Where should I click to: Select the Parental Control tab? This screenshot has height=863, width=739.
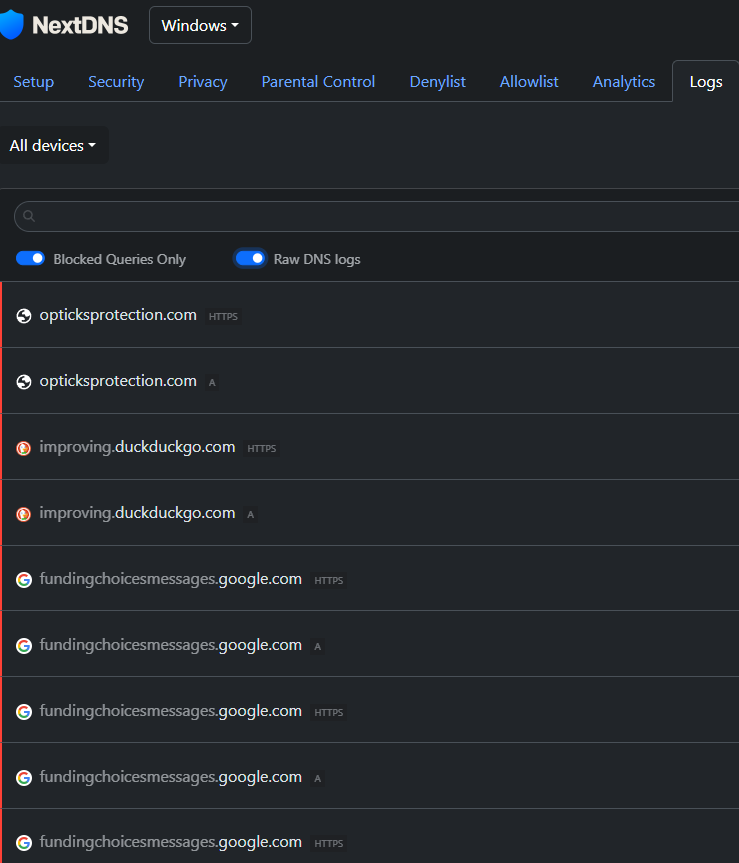point(318,81)
